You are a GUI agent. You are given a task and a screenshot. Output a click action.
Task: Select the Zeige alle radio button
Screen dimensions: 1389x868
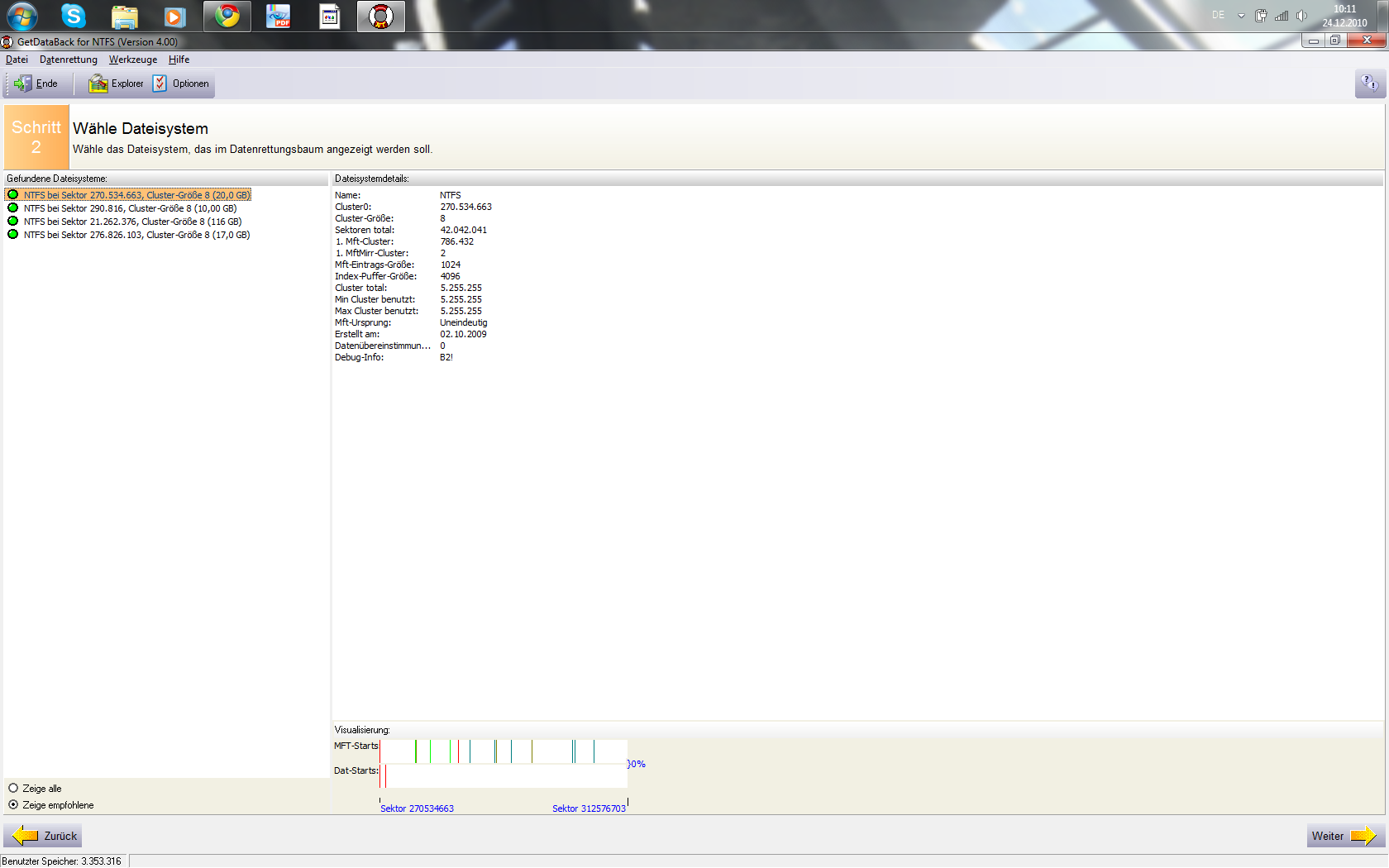click(13, 789)
